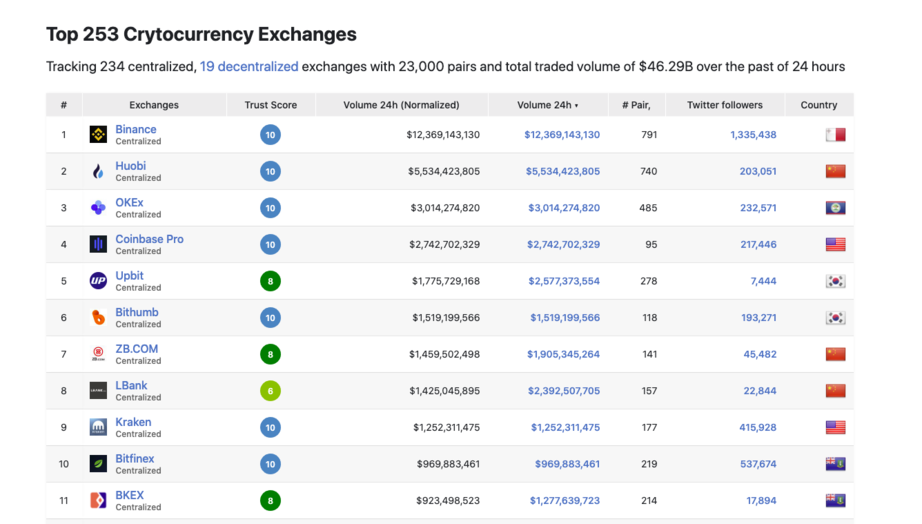Click the Bithumb logo icon
This screenshot has height=524, width=922.
coord(98,318)
